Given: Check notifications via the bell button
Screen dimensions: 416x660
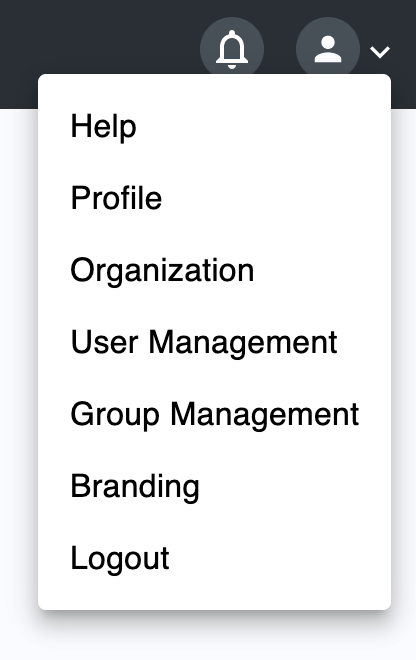Looking at the screenshot, I should point(232,49).
